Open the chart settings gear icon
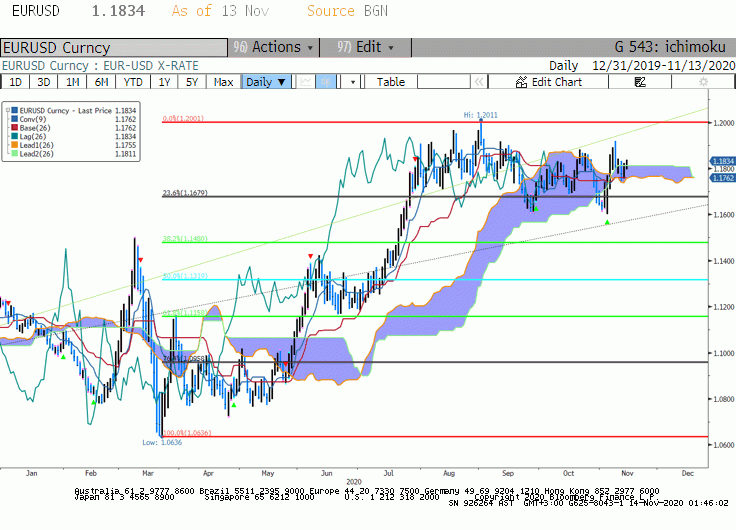Image resolution: width=736 pixels, height=530 pixels. (703, 82)
